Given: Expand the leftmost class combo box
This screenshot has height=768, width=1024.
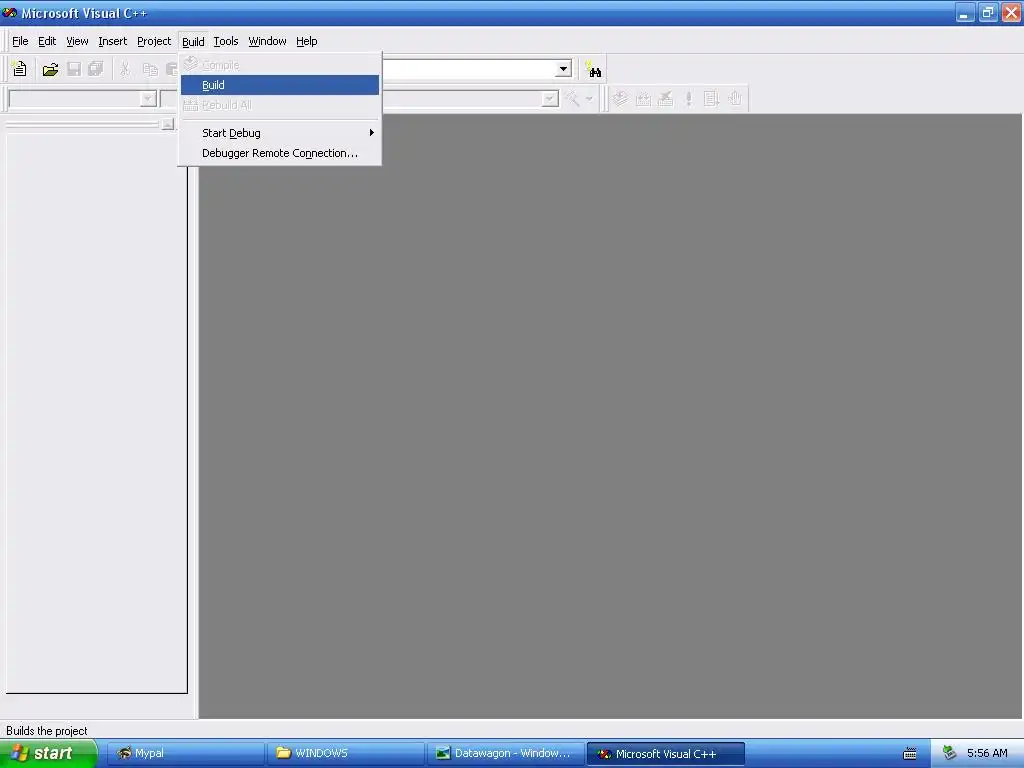Looking at the screenshot, I should [148, 99].
